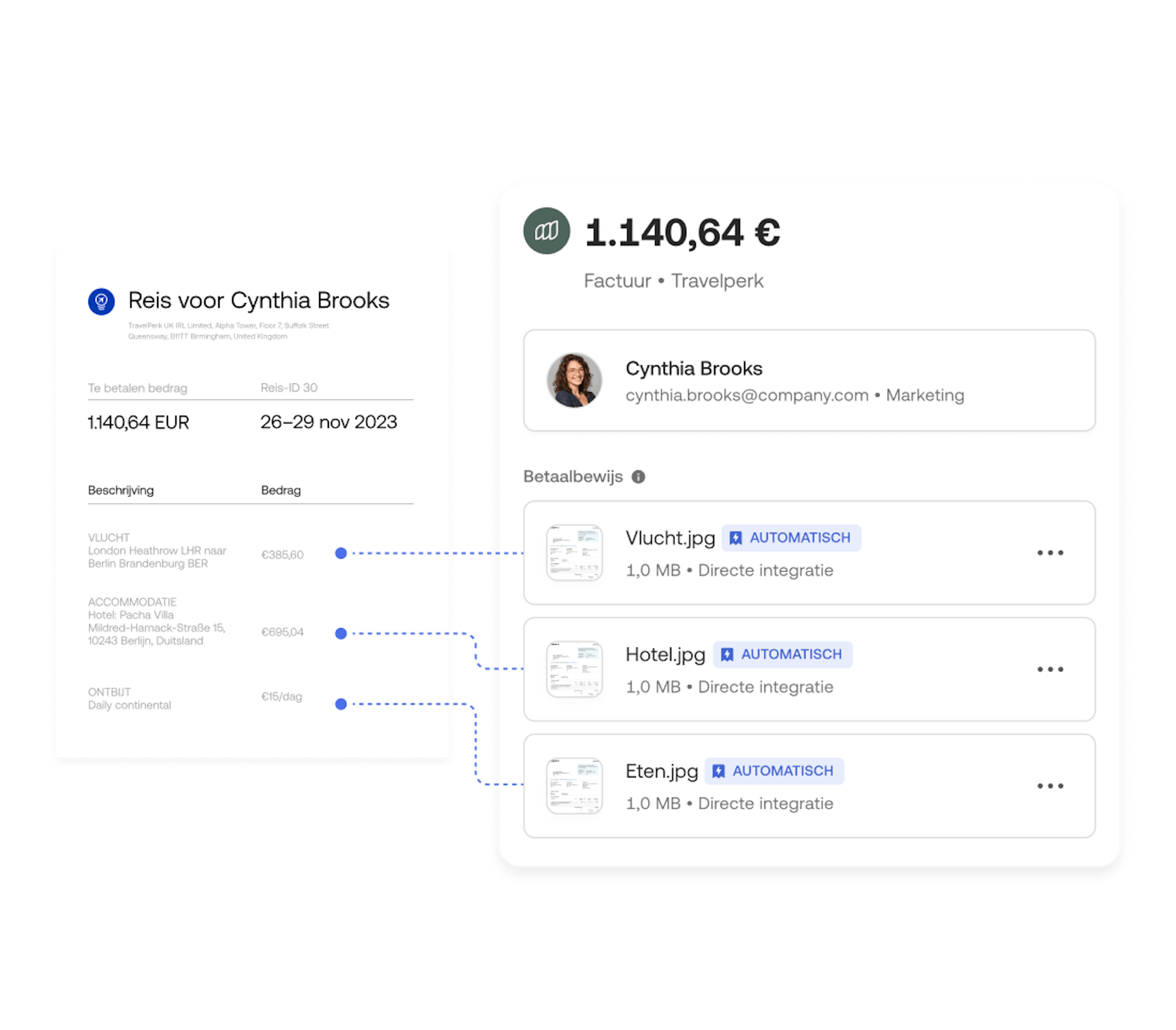Click the blue lightbulb icon beside Reis voor Cynthia Brooks

101,301
